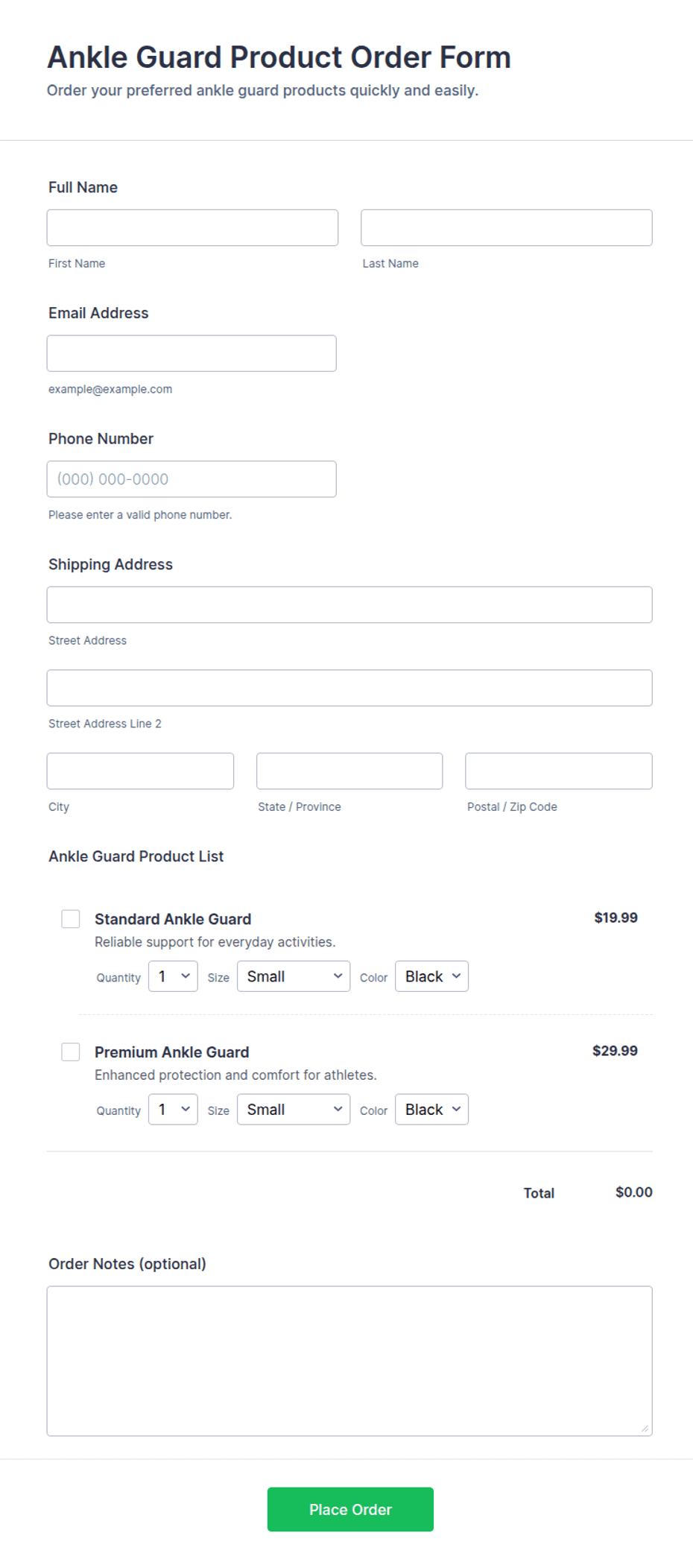
Task: Open Premium Ankle Guard Quantity dropdown
Action: (173, 1109)
